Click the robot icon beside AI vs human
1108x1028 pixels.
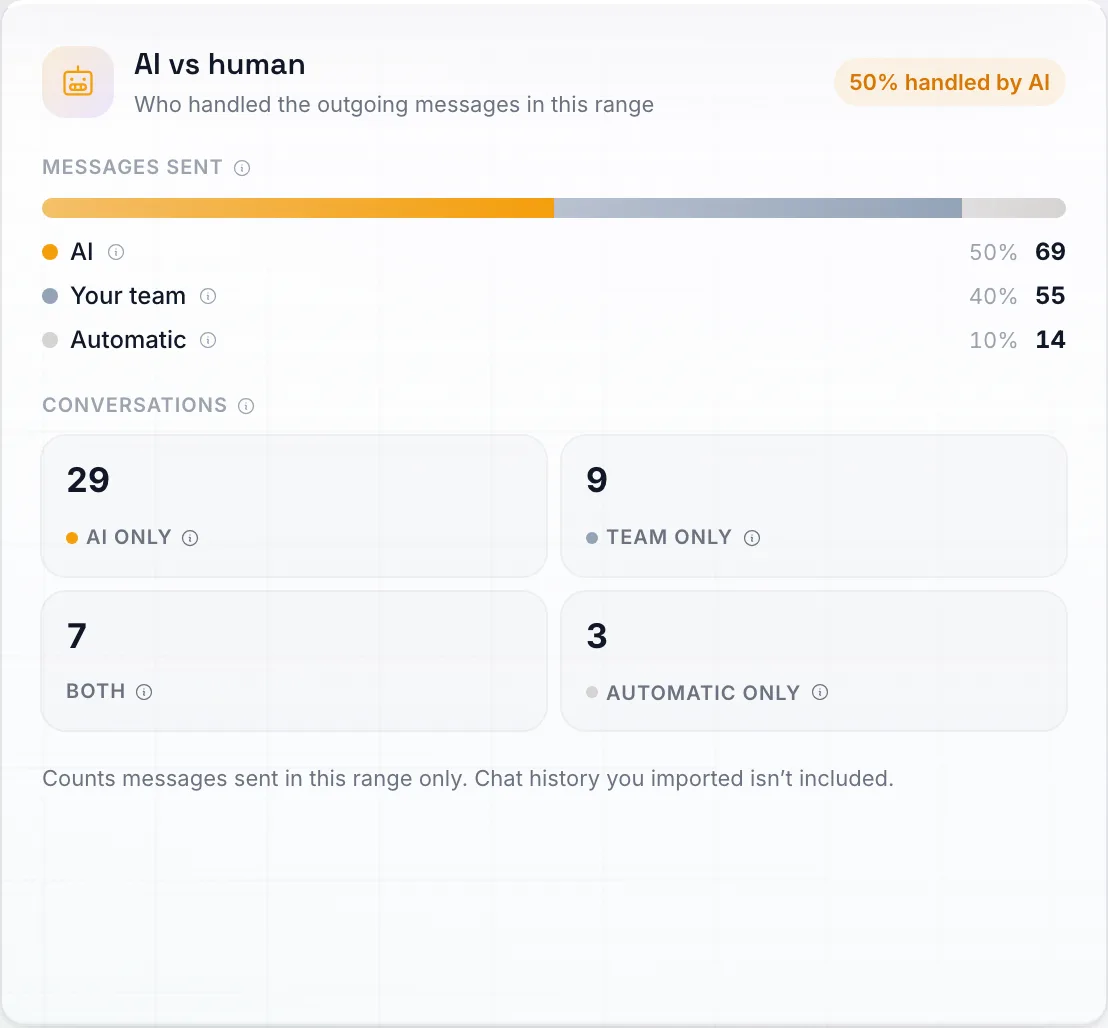click(78, 82)
